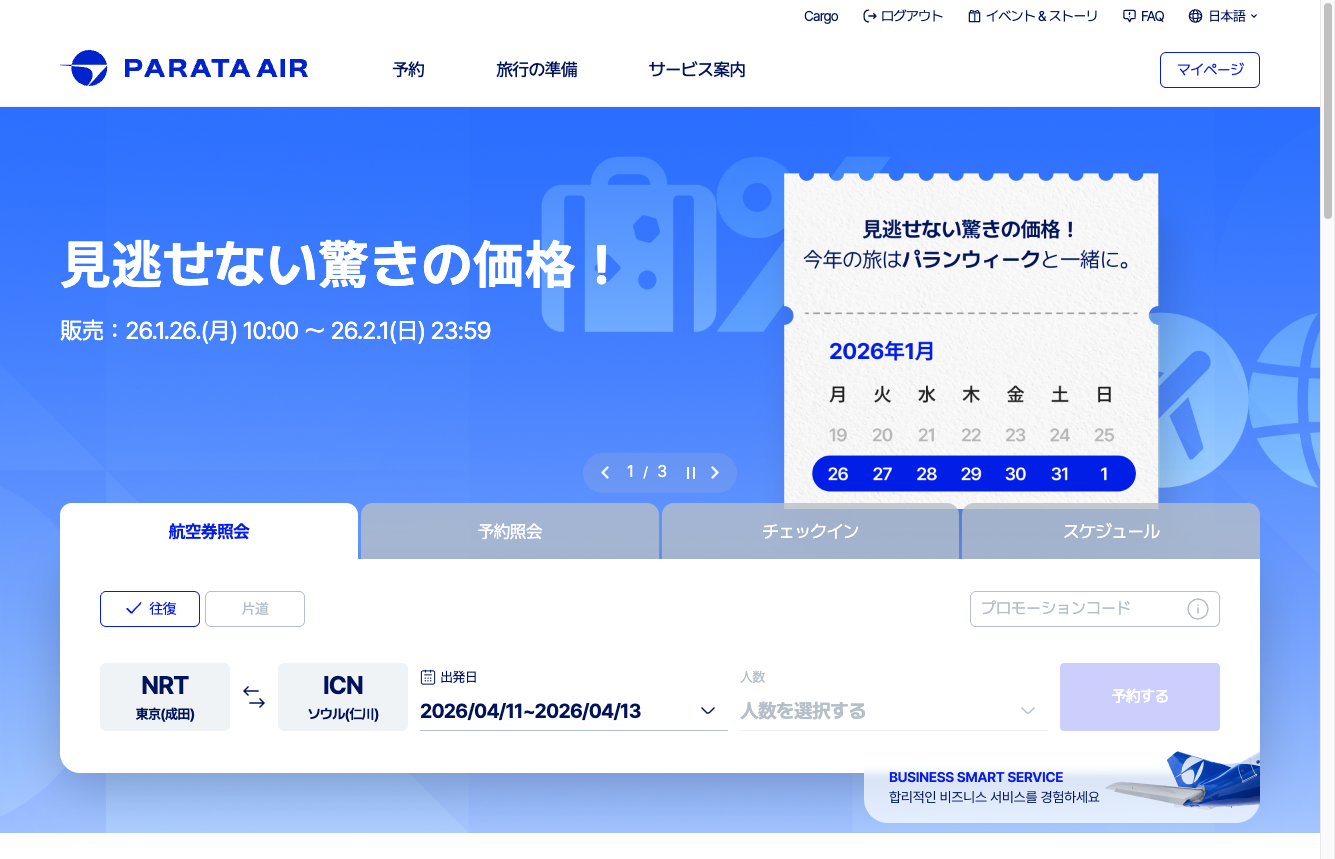1335x859 pixels.
Task: Switch to the チェックイン tab
Action: [x=810, y=531]
